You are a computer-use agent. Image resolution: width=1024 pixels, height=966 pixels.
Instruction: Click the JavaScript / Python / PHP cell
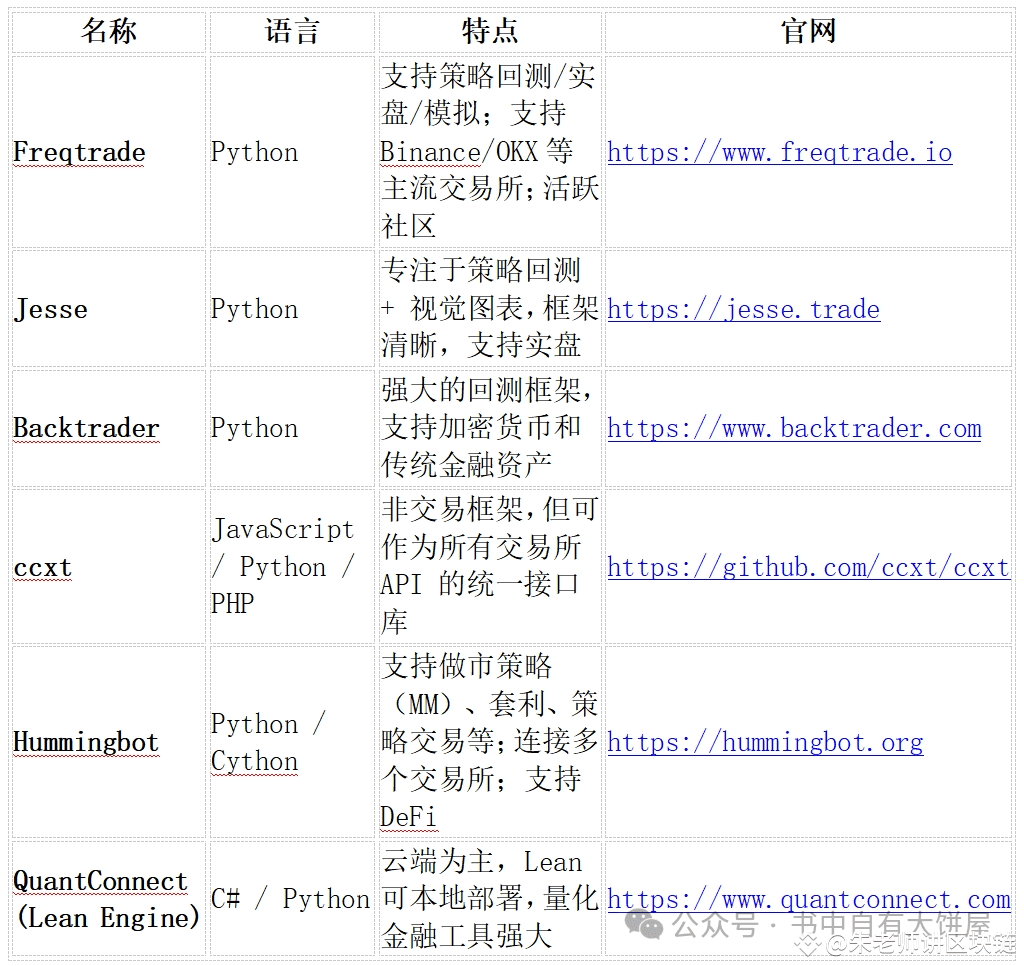tap(282, 567)
